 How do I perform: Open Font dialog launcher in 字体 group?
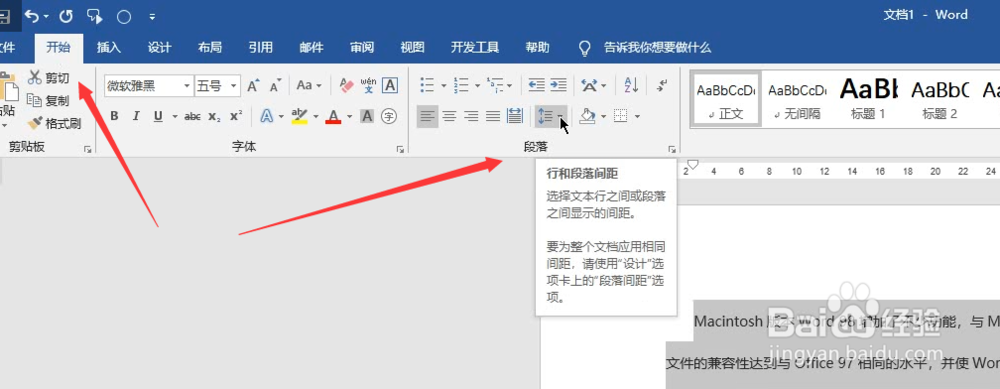[400, 149]
